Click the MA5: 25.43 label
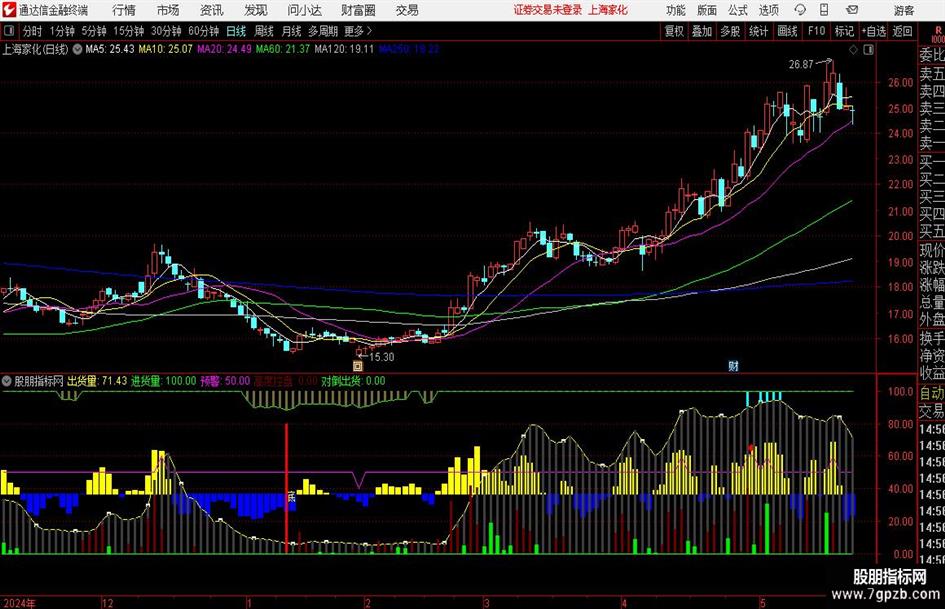Image resolution: width=945 pixels, height=609 pixels. pyautogui.click(x=110, y=49)
